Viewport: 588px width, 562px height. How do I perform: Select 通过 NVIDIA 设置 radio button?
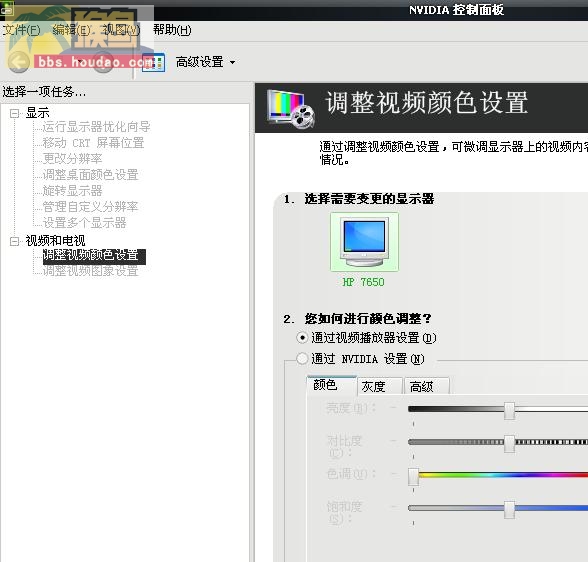pyautogui.click(x=302, y=359)
